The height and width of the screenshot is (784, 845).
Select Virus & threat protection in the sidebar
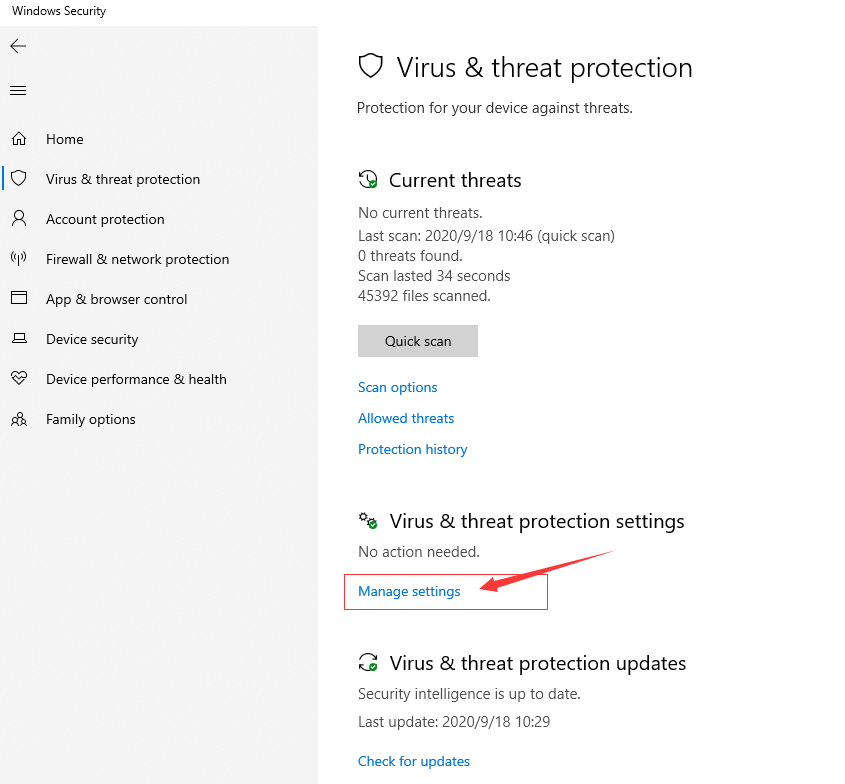click(x=122, y=178)
